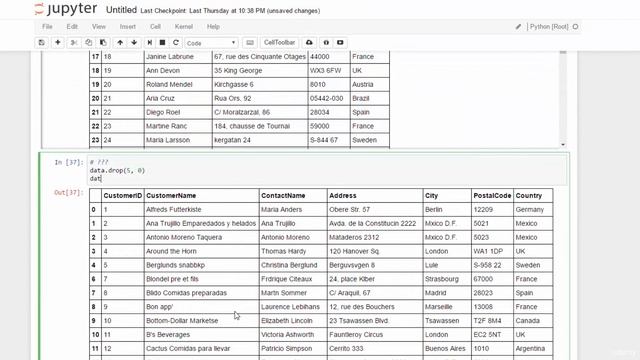Image resolution: width=640 pixels, height=360 pixels.
Task: Click the cloud upload toolbar icon
Action: pyautogui.click(x=309, y=42)
